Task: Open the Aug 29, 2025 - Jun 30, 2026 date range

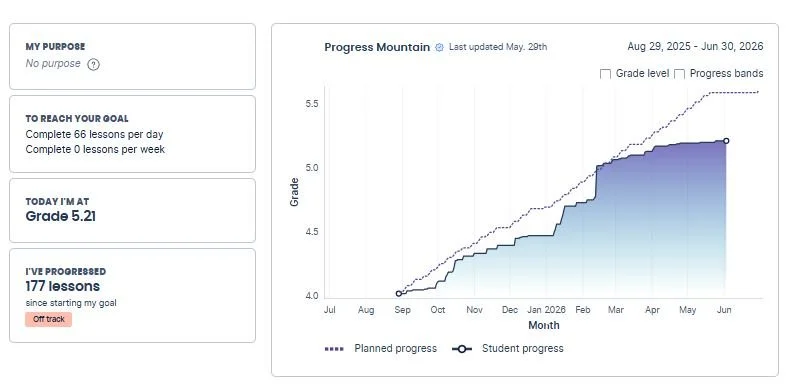Action: coord(695,47)
